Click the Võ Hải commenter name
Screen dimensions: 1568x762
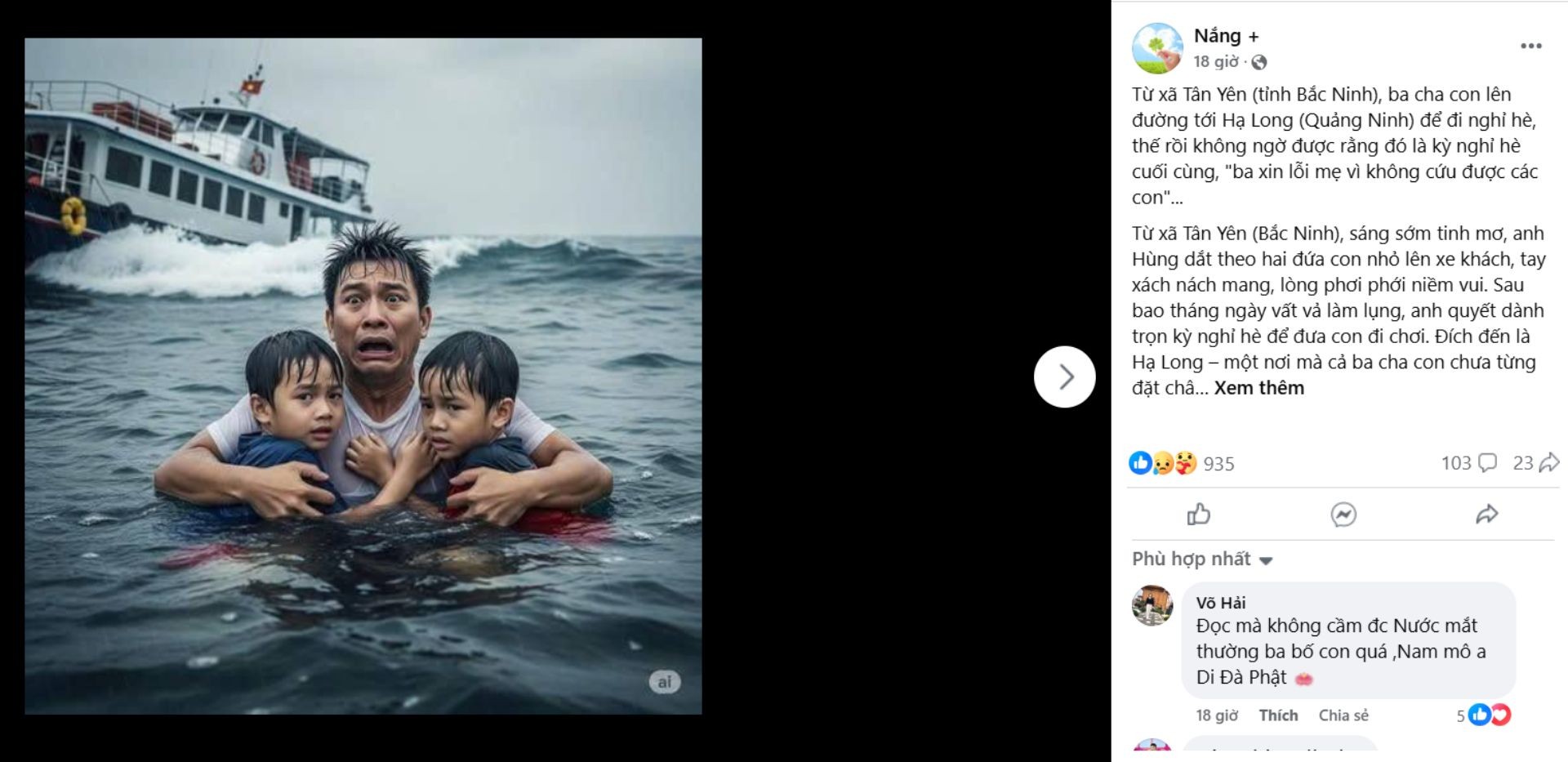click(x=1221, y=603)
